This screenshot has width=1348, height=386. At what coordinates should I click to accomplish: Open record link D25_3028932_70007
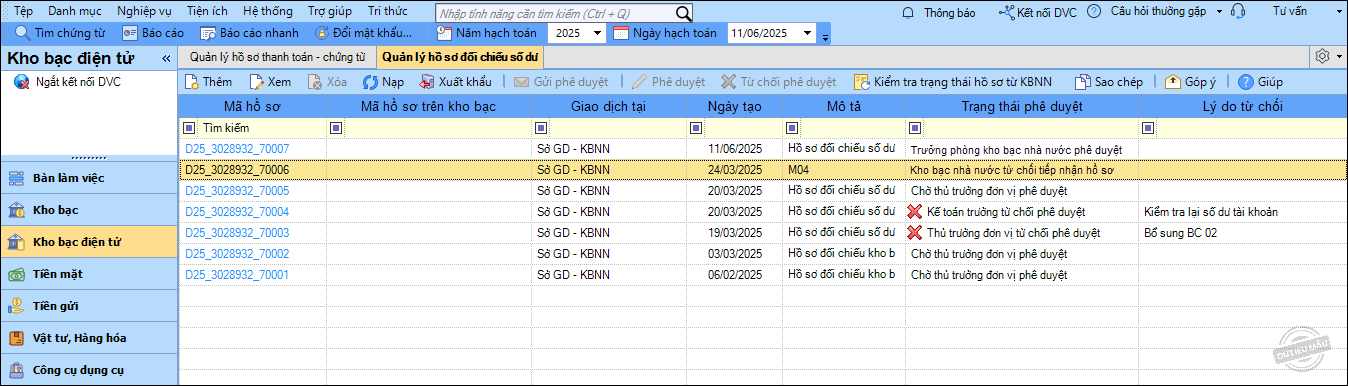[237, 149]
